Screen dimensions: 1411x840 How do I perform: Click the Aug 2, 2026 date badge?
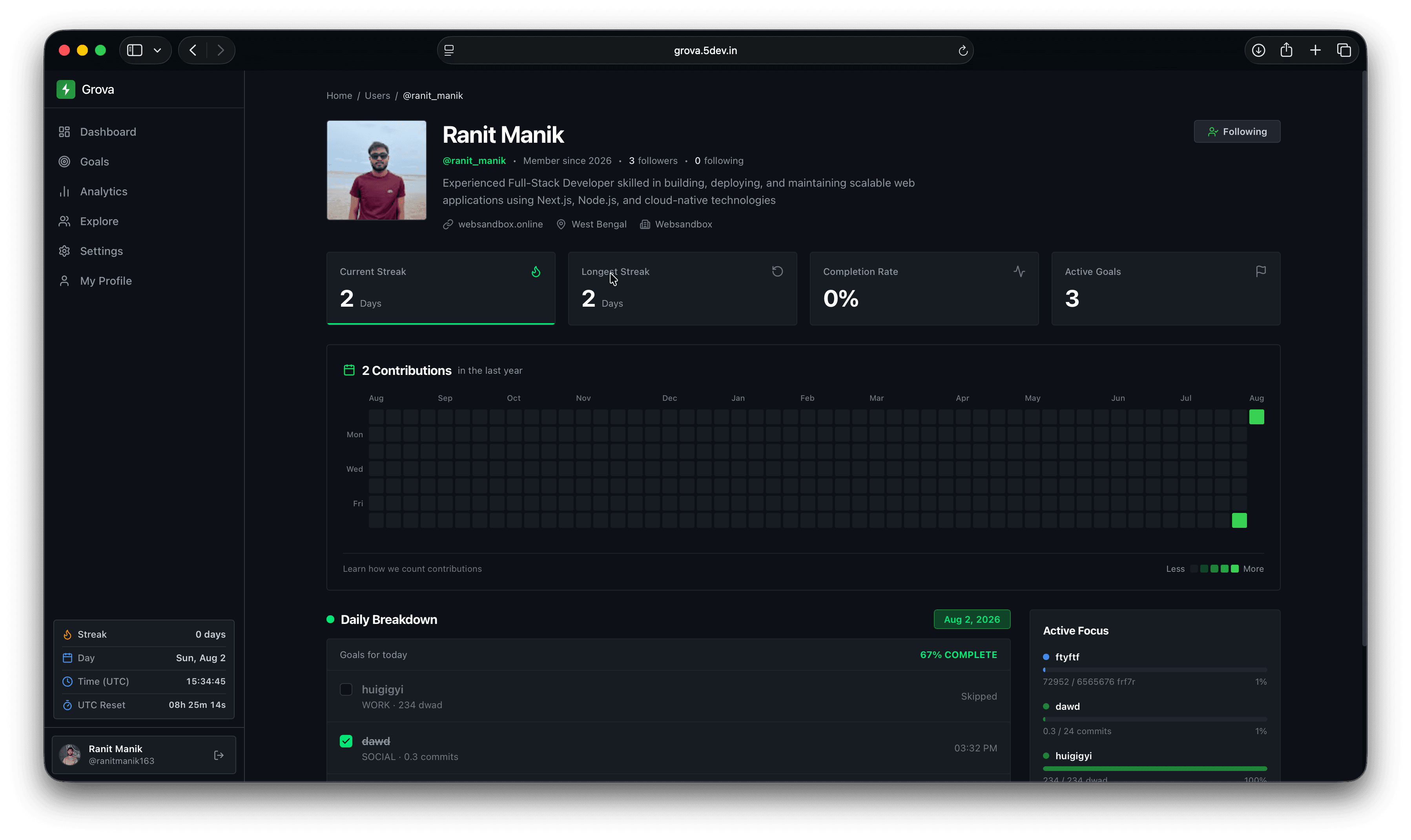tap(972, 620)
